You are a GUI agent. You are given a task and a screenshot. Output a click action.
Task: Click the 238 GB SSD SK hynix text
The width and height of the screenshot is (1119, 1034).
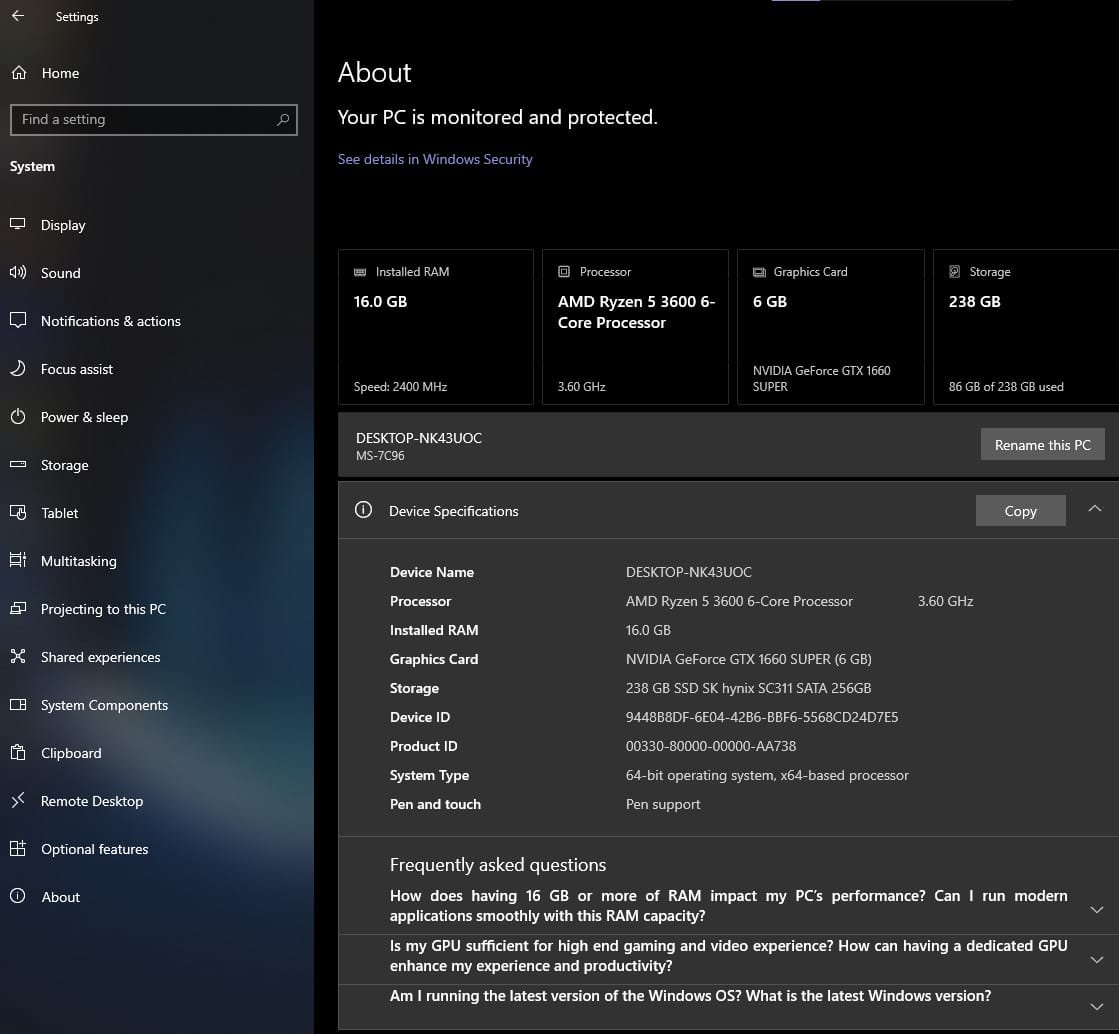click(x=749, y=688)
